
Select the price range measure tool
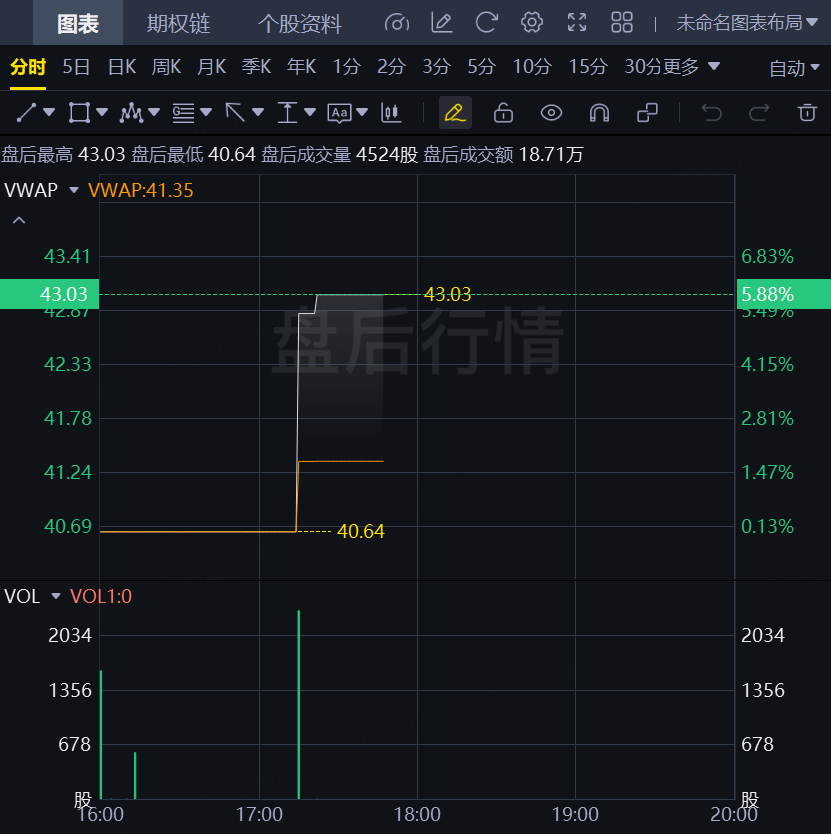tap(287, 113)
